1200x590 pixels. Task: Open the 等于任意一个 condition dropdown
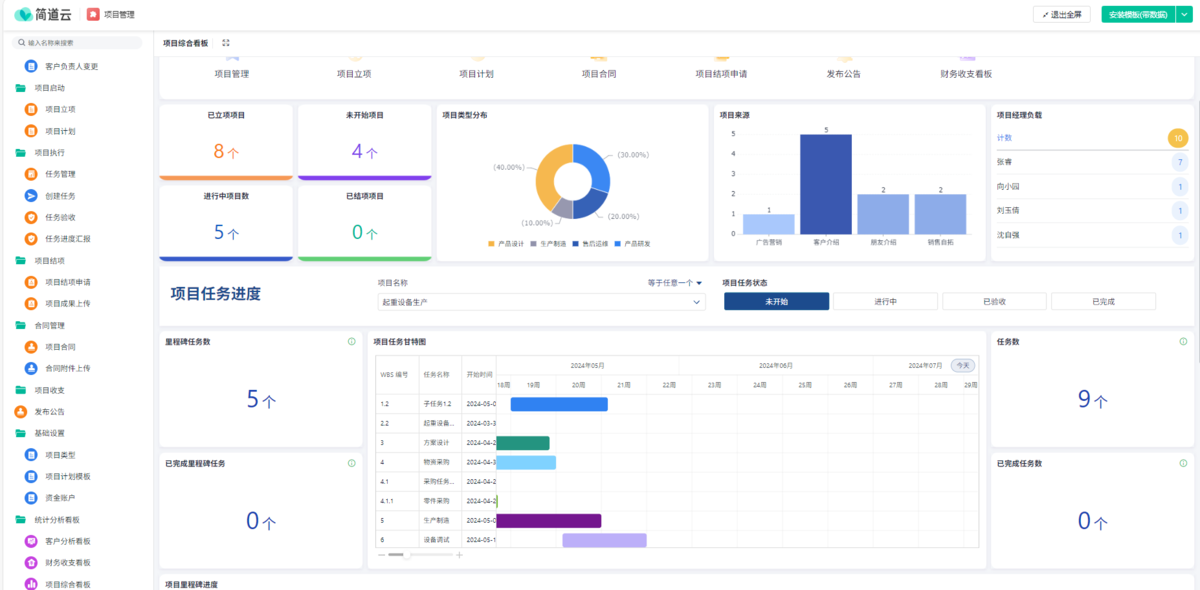675,283
